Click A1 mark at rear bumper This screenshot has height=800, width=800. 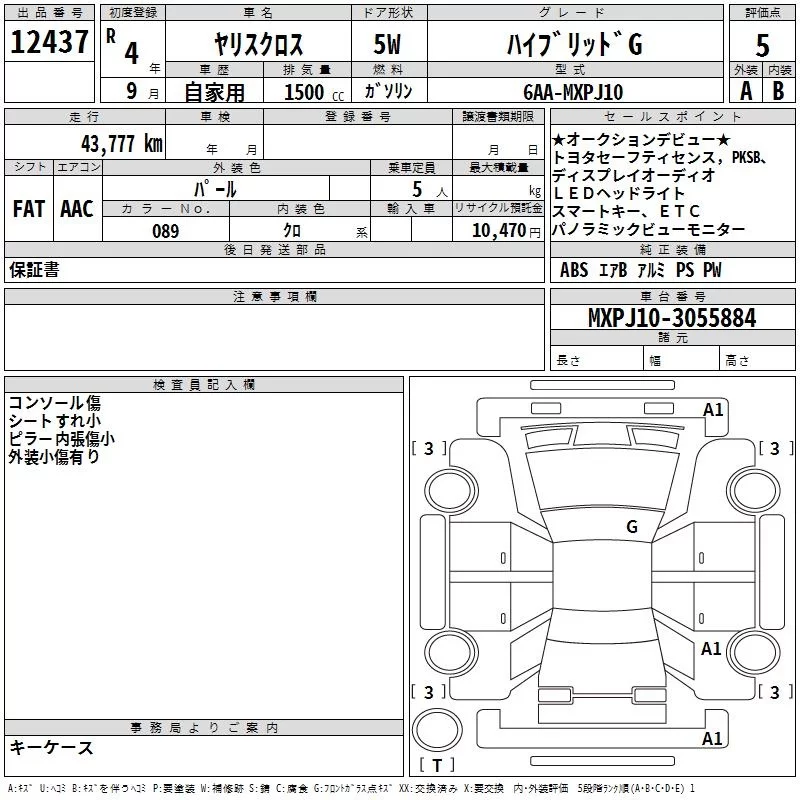[712, 738]
